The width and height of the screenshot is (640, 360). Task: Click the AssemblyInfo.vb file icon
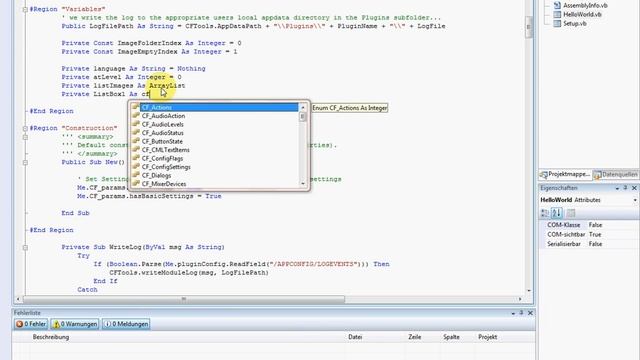(x=557, y=5)
